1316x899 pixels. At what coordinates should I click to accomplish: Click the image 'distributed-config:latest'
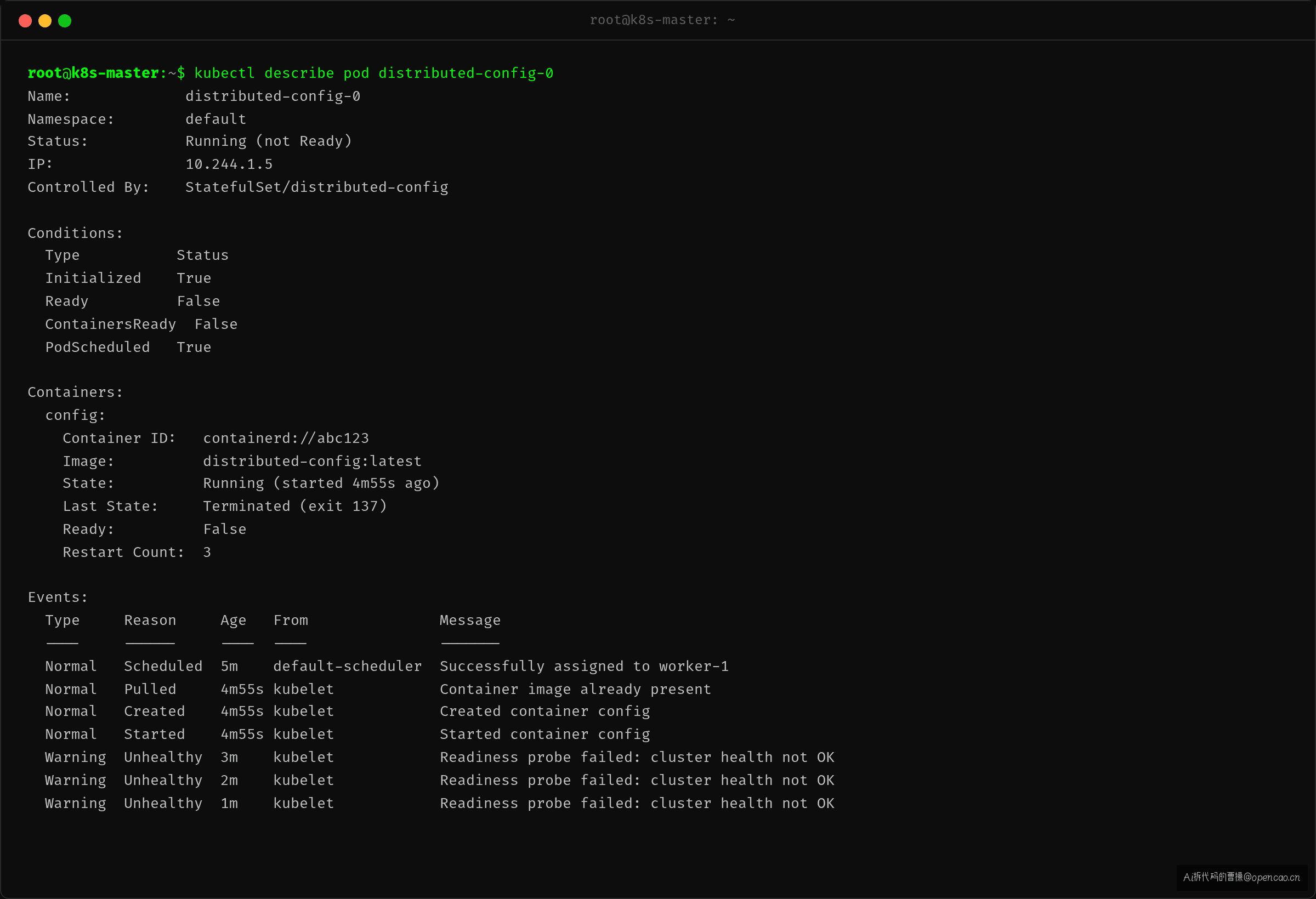pos(312,462)
